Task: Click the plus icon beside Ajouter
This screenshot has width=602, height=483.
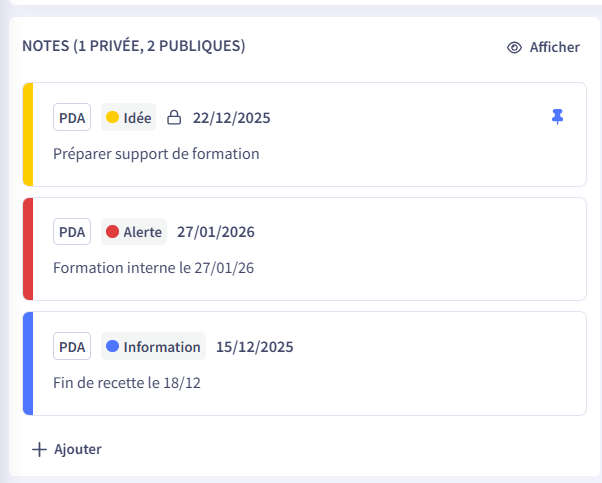Action: [40, 449]
